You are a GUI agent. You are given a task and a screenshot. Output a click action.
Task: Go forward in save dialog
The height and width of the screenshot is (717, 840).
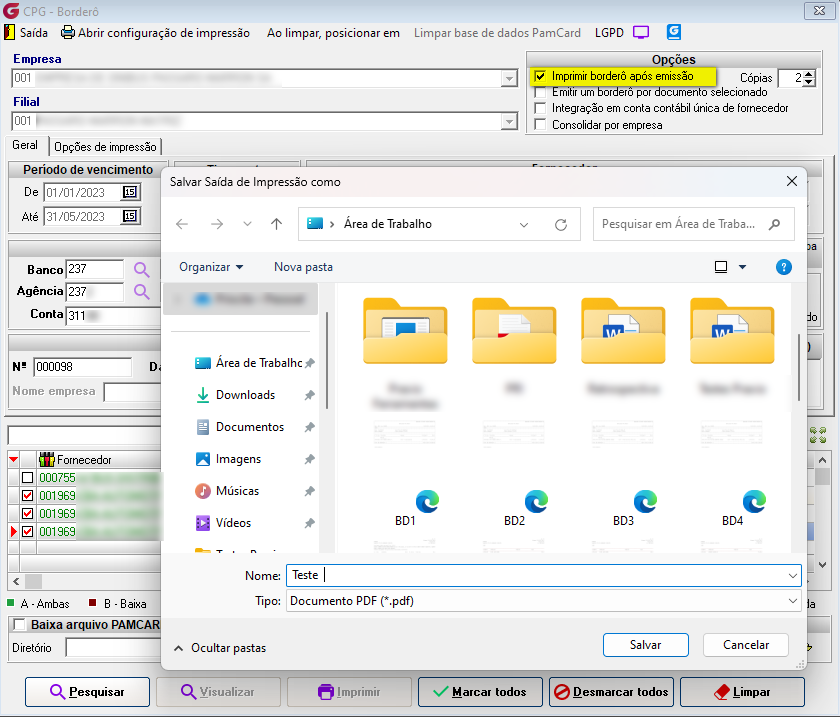(217, 224)
